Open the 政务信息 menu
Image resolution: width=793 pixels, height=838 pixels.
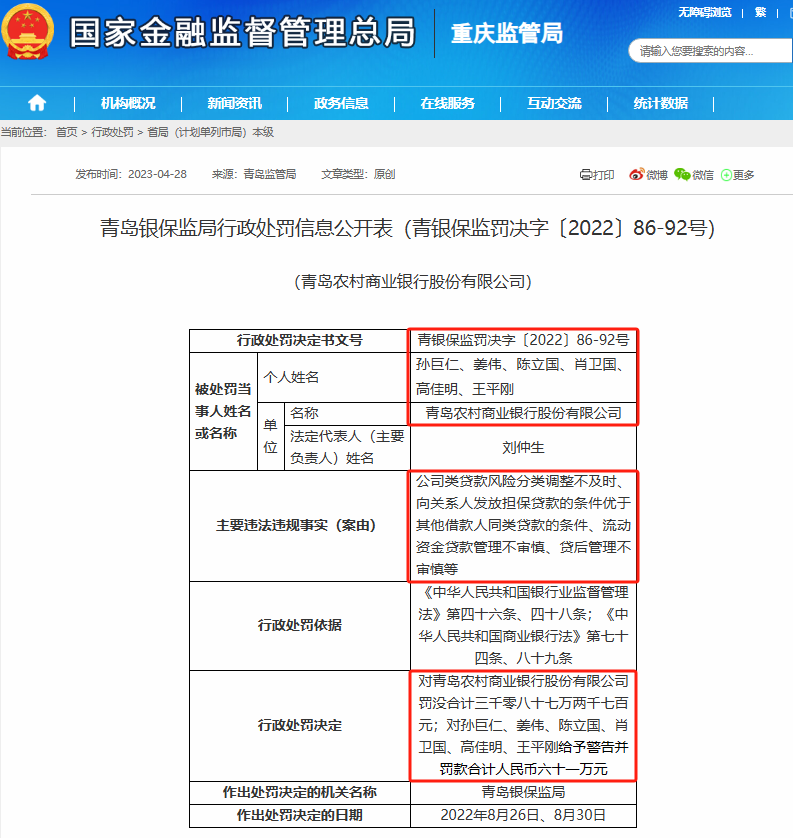tap(341, 103)
